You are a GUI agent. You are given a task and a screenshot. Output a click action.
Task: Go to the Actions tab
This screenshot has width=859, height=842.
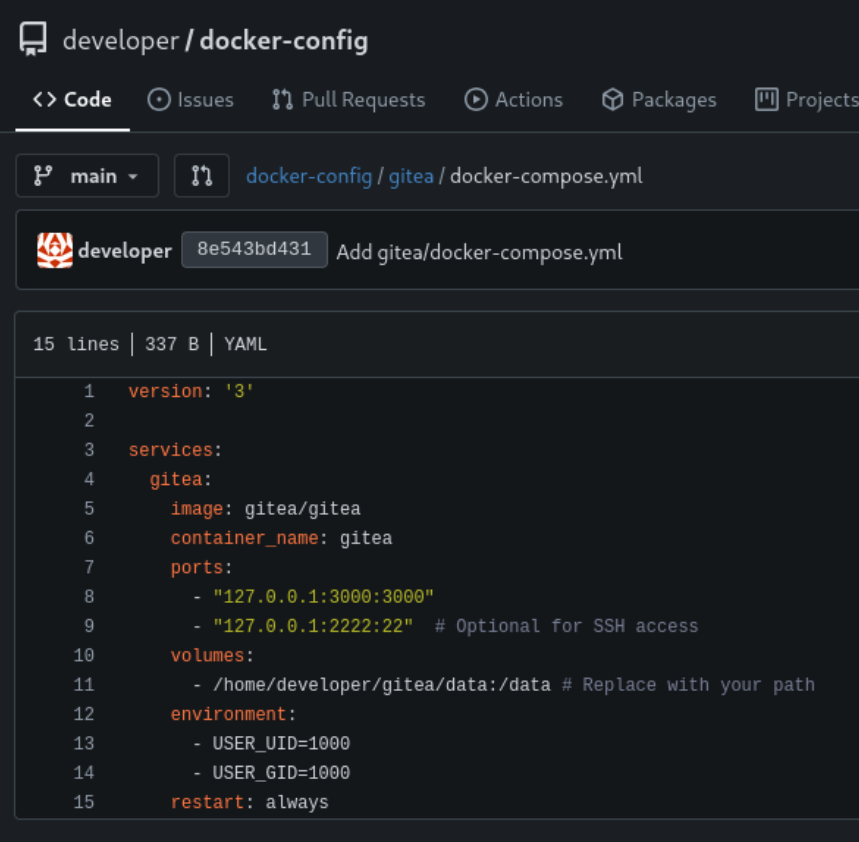pos(513,100)
